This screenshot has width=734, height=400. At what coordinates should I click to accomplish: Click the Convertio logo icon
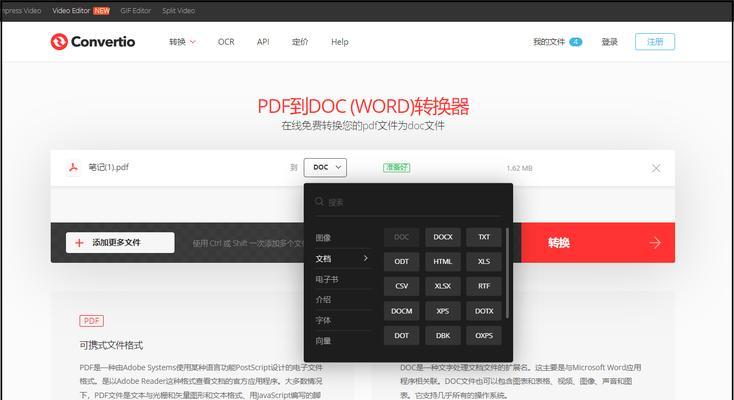[x=59, y=42]
